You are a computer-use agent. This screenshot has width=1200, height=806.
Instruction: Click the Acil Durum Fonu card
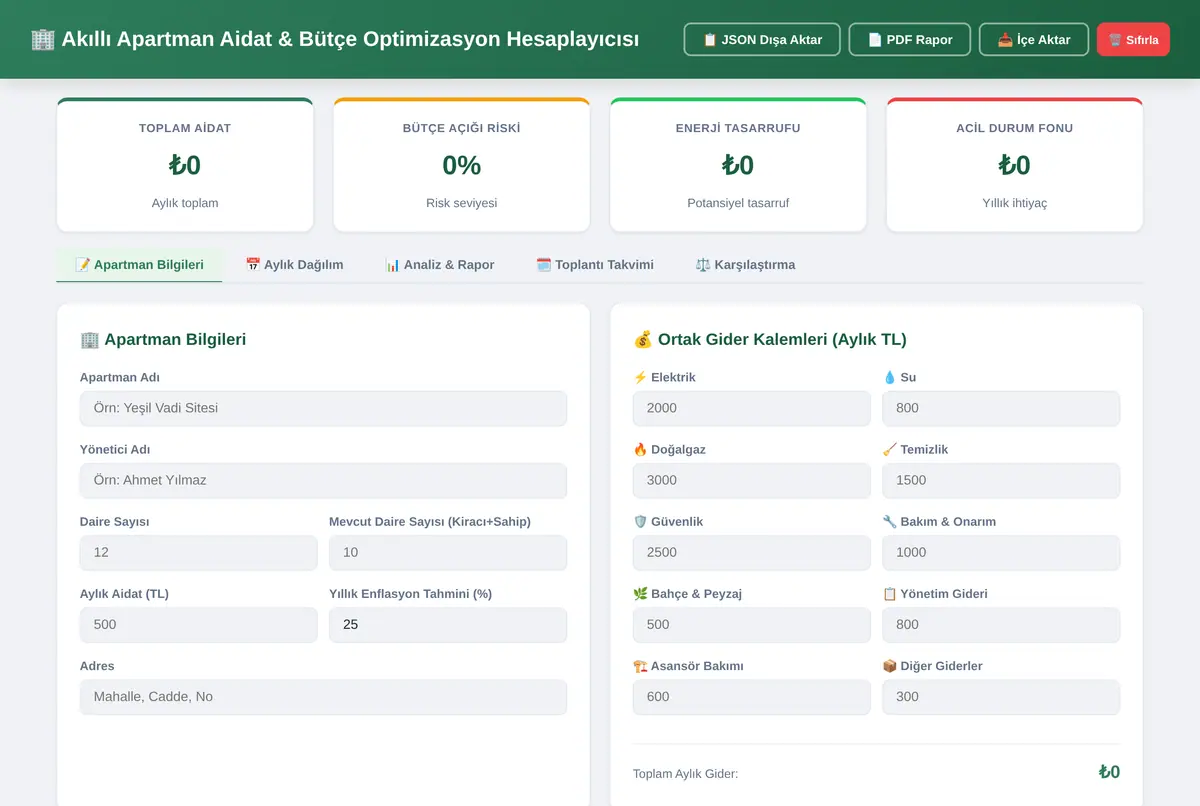[1014, 165]
